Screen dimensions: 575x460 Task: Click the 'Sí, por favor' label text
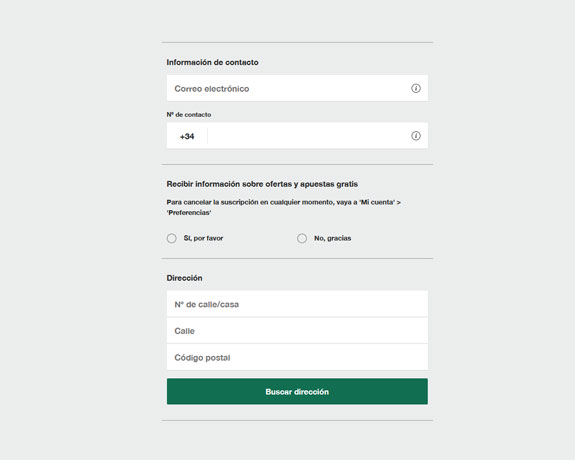click(203, 238)
